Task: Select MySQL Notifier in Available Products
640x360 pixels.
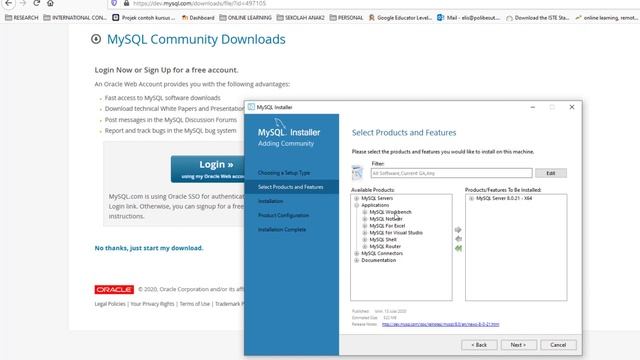Action: [386, 219]
